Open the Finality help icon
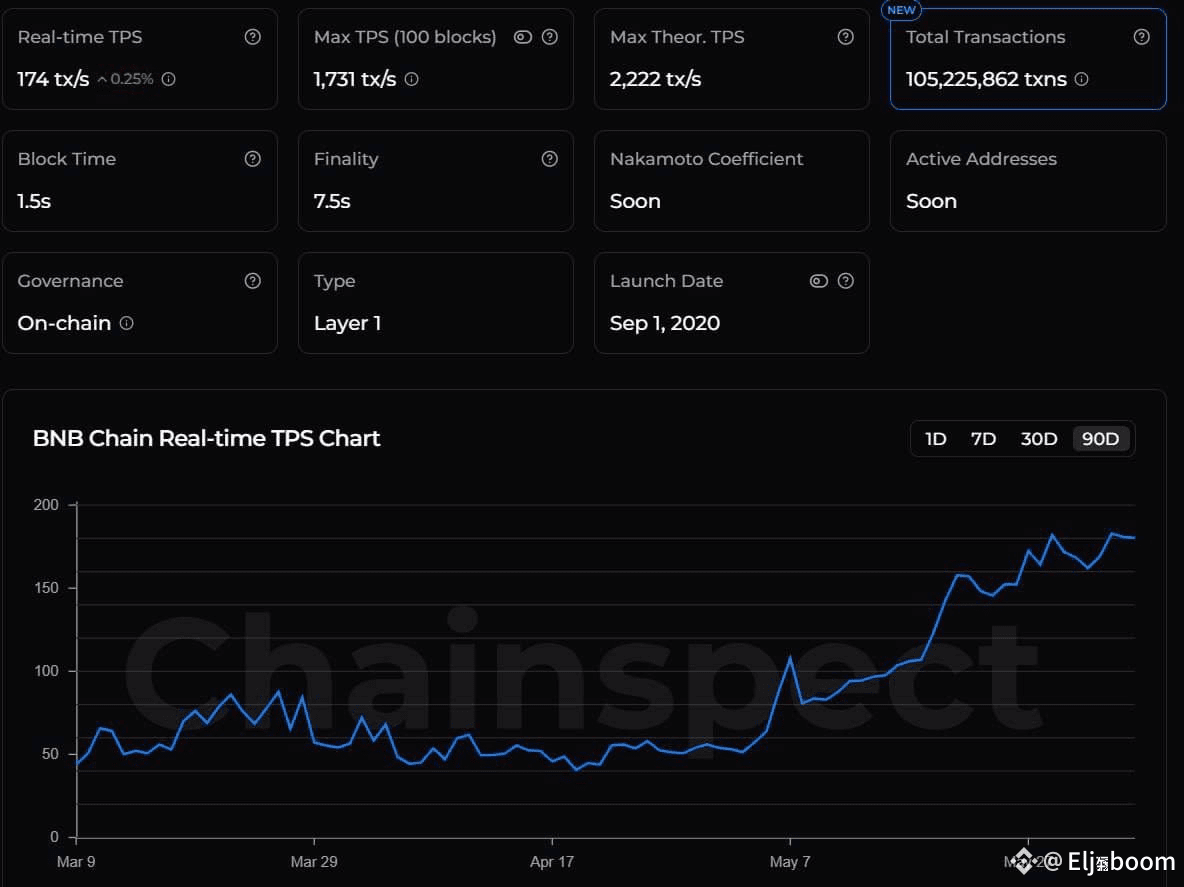This screenshot has height=887, width=1184. pos(549,158)
